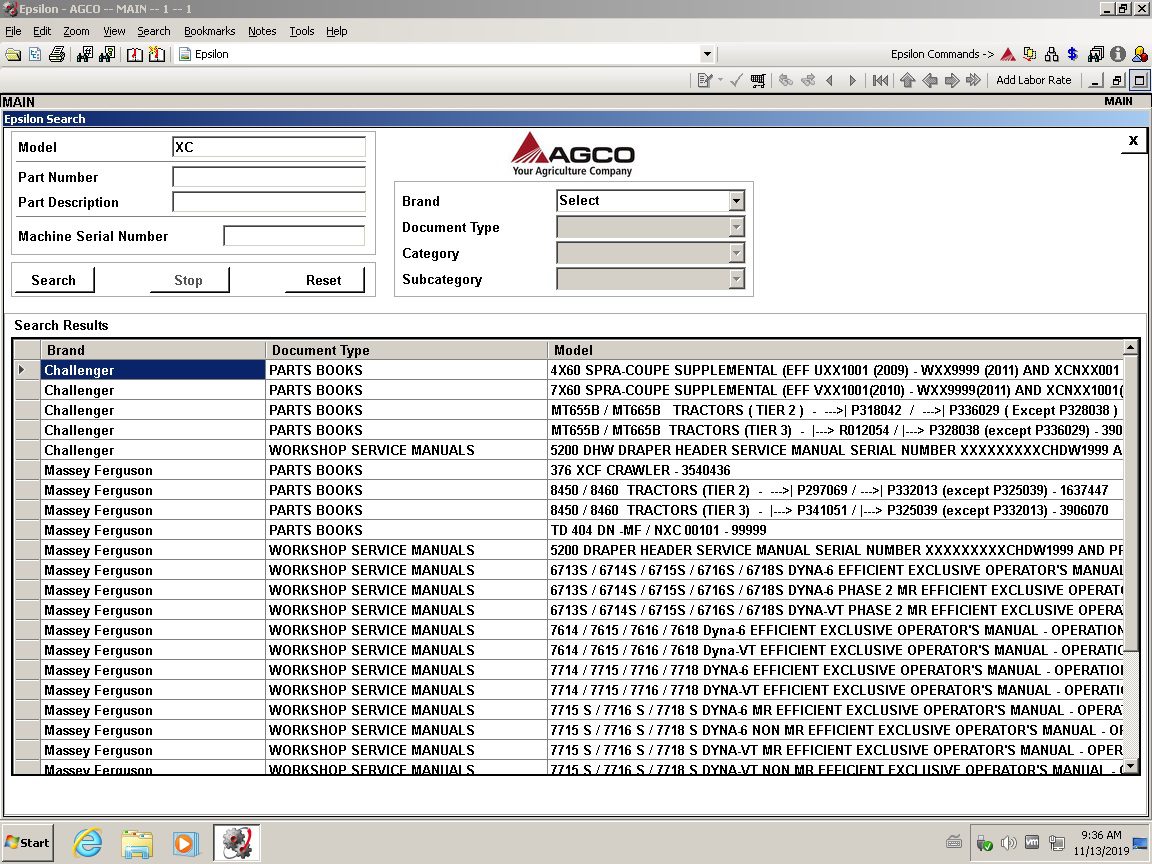Click the notes edit pencil icon

click(x=705, y=80)
